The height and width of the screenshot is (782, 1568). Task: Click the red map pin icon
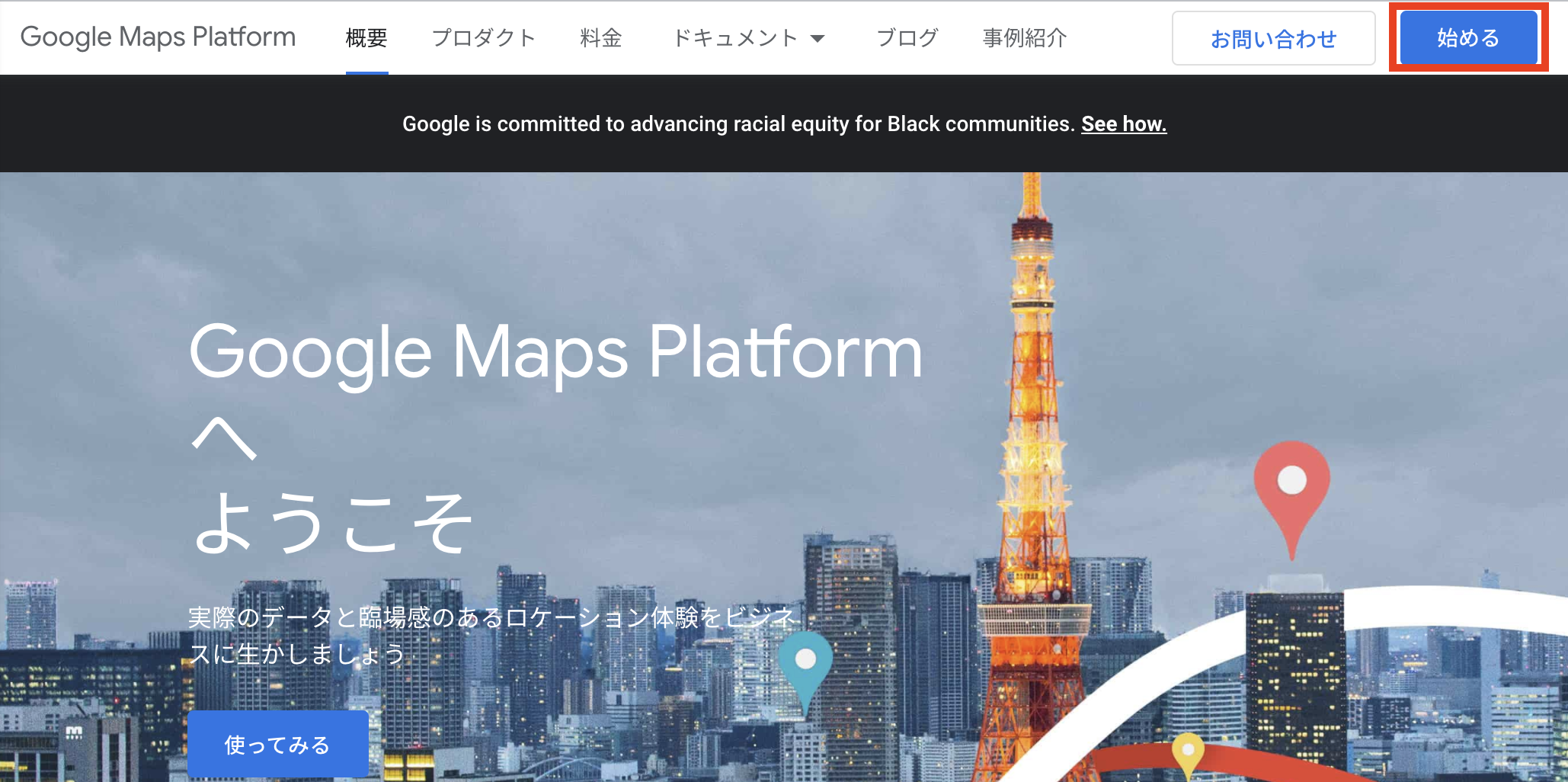pyautogui.click(x=1292, y=499)
